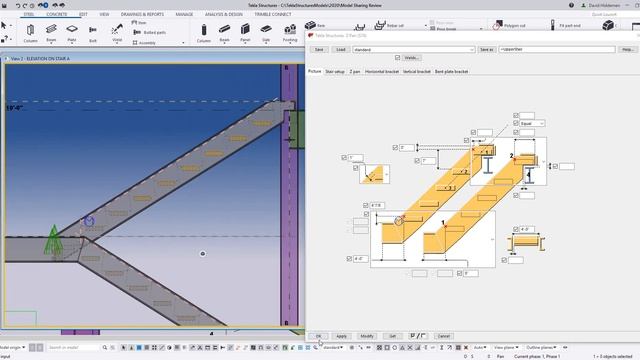Click the Assembly command in ribbon

(144, 42)
